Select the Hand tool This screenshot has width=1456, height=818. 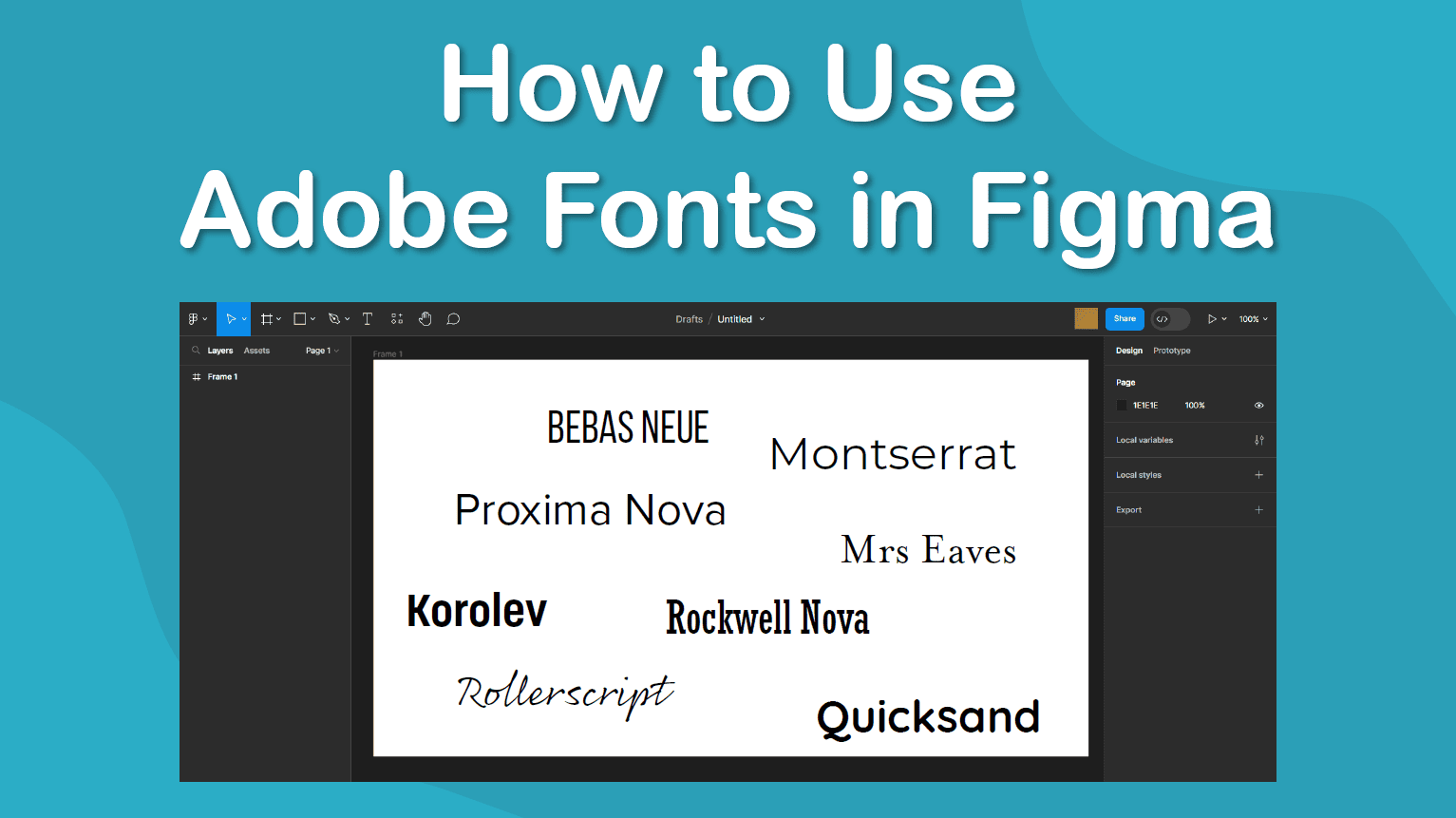(x=425, y=319)
